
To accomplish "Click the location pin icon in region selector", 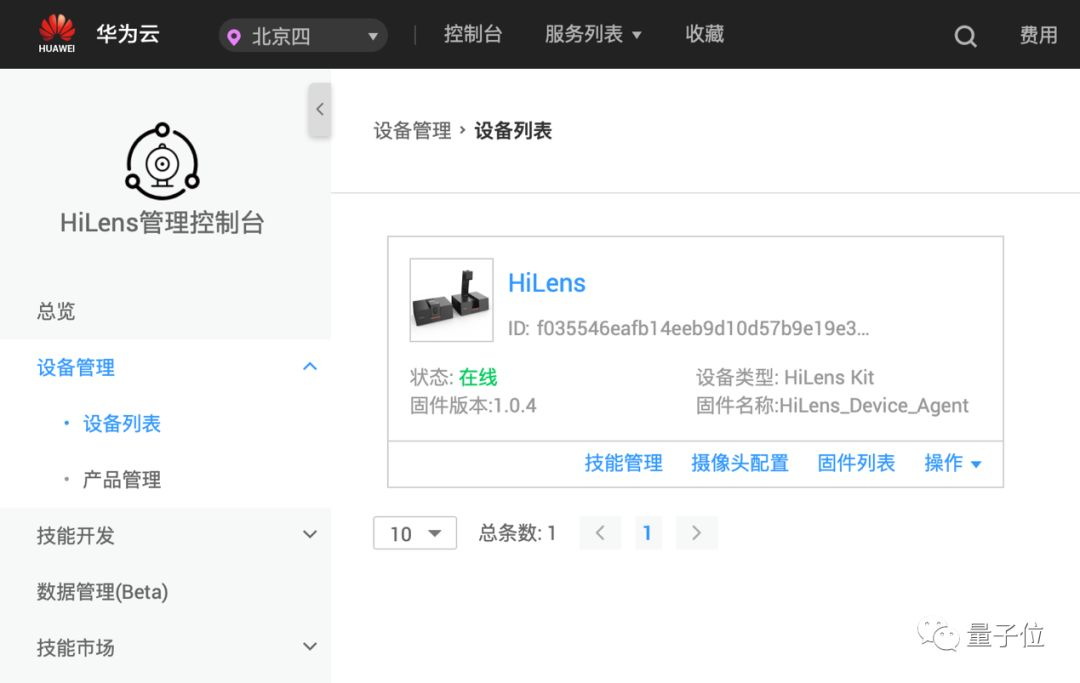I will click(233, 37).
